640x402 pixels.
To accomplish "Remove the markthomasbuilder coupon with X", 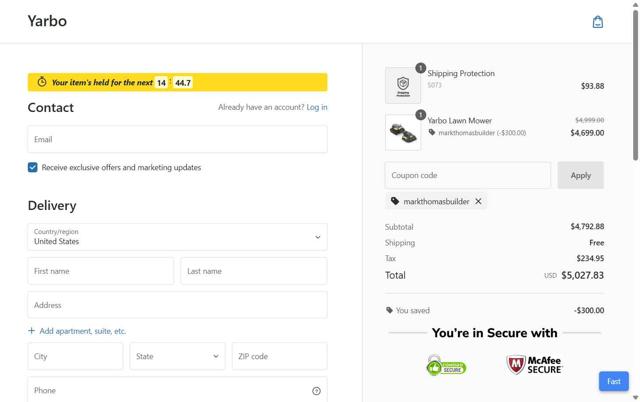I will pyautogui.click(x=478, y=201).
